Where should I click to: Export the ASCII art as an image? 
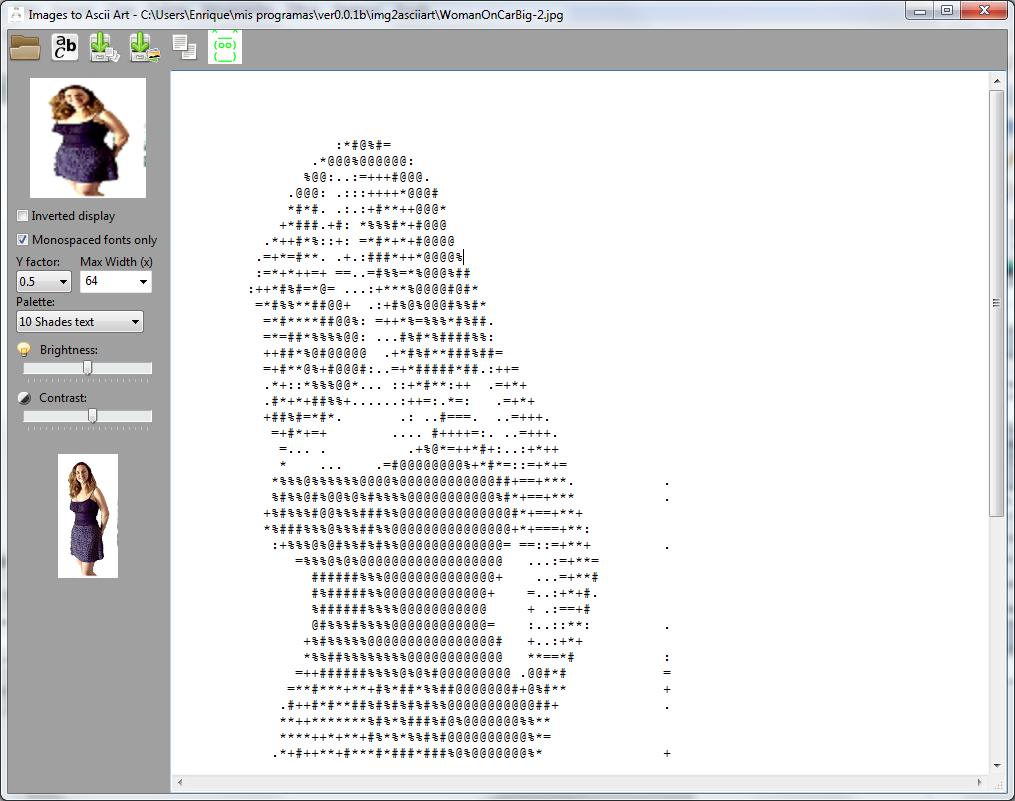(144, 47)
